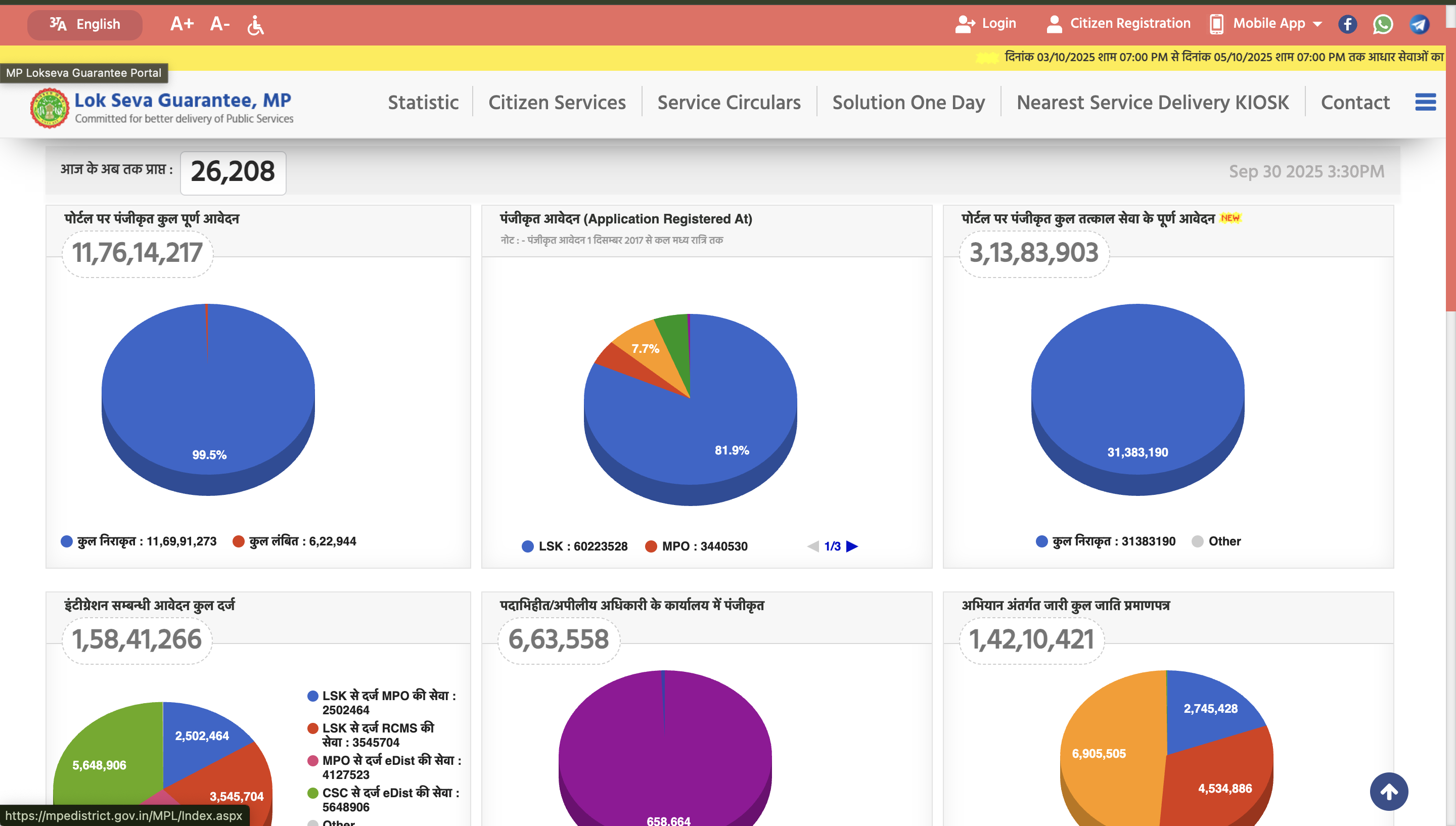Toggle the Other legend in tatkal chart
Image resolution: width=1456 pixels, height=826 pixels.
click(1217, 541)
